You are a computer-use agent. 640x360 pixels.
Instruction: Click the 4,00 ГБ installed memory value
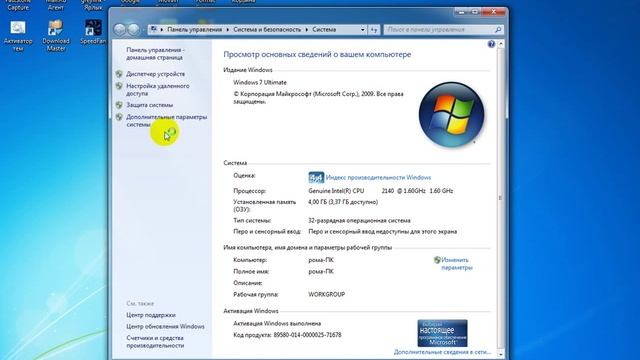(x=343, y=202)
